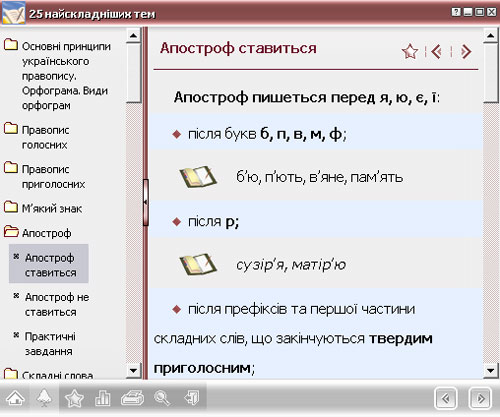Open the Практичні завдання topic
This screenshot has width=500, height=417.
(x=50, y=344)
